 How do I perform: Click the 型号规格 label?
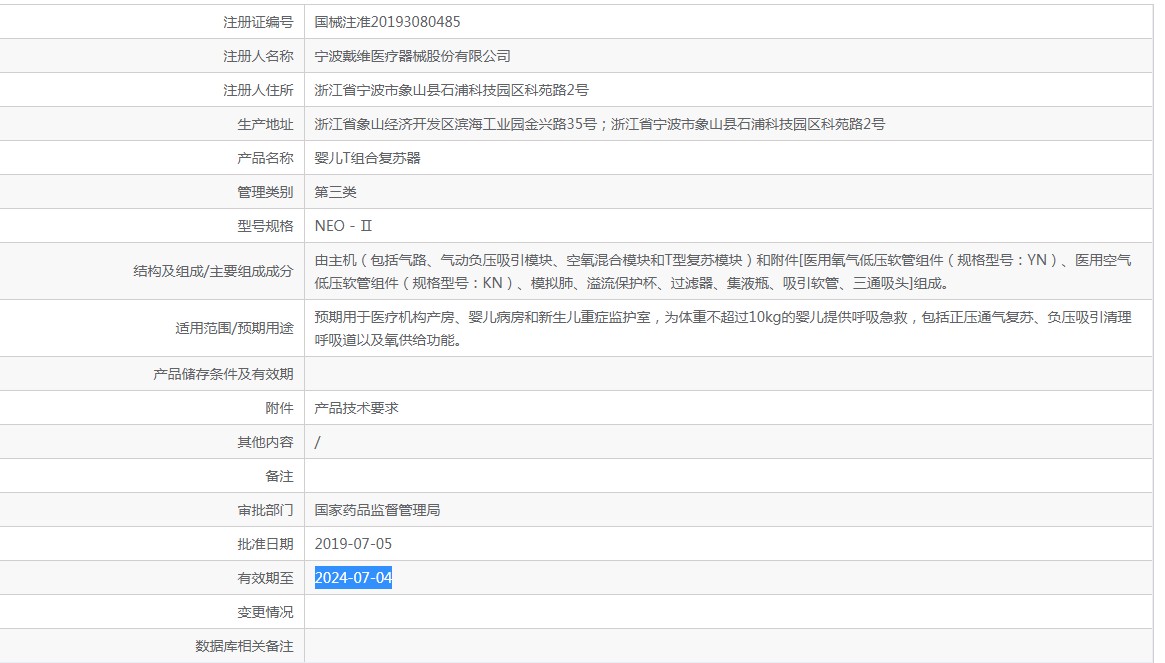click(x=265, y=226)
